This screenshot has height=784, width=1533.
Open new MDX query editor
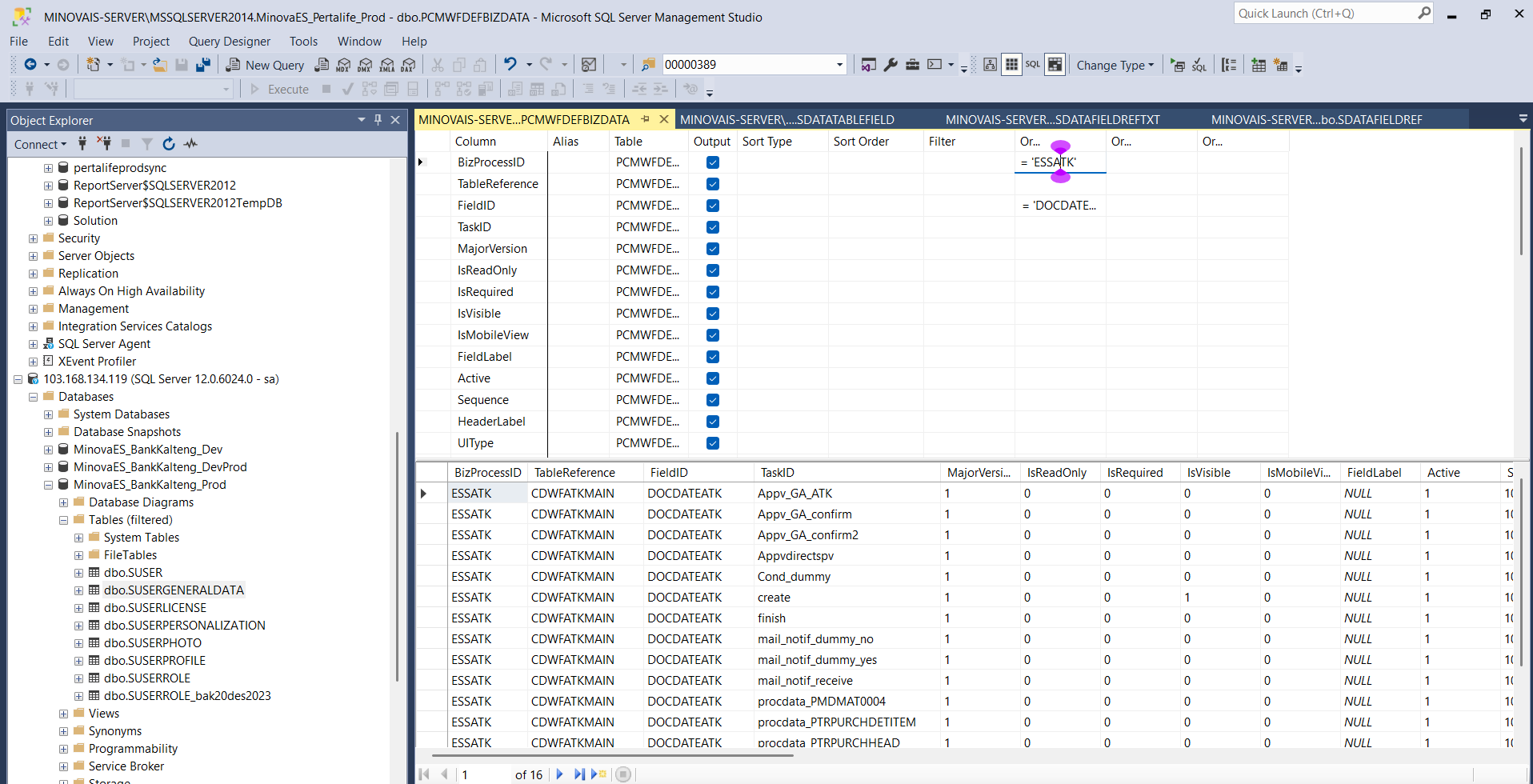point(343,65)
